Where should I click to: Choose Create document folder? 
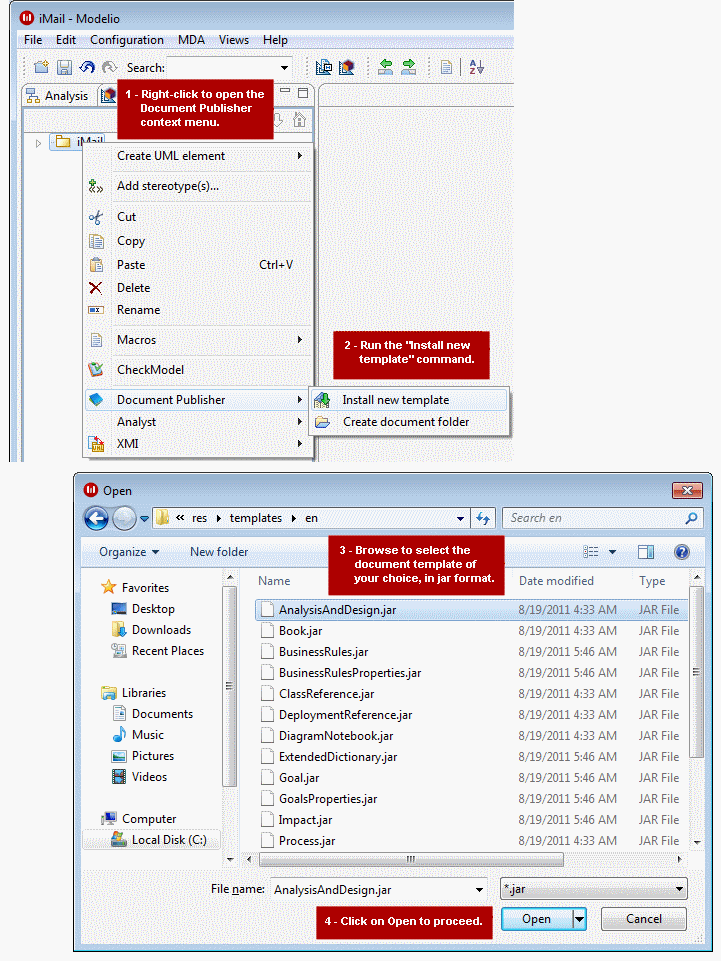click(x=410, y=422)
